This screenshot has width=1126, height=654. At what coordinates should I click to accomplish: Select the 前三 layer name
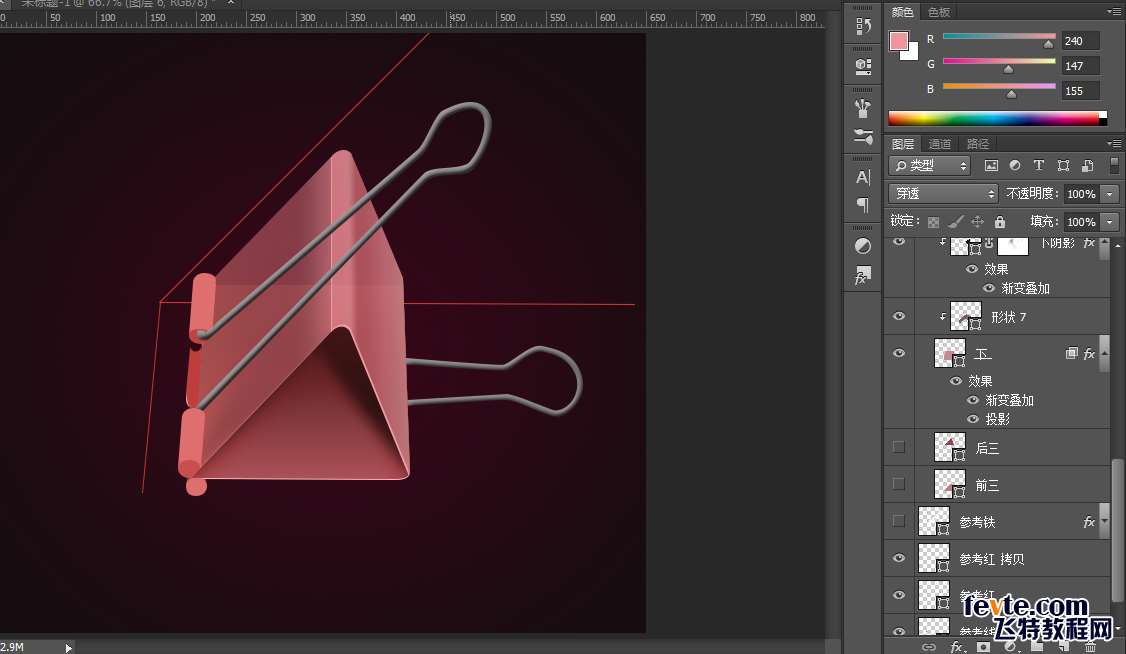[987, 485]
